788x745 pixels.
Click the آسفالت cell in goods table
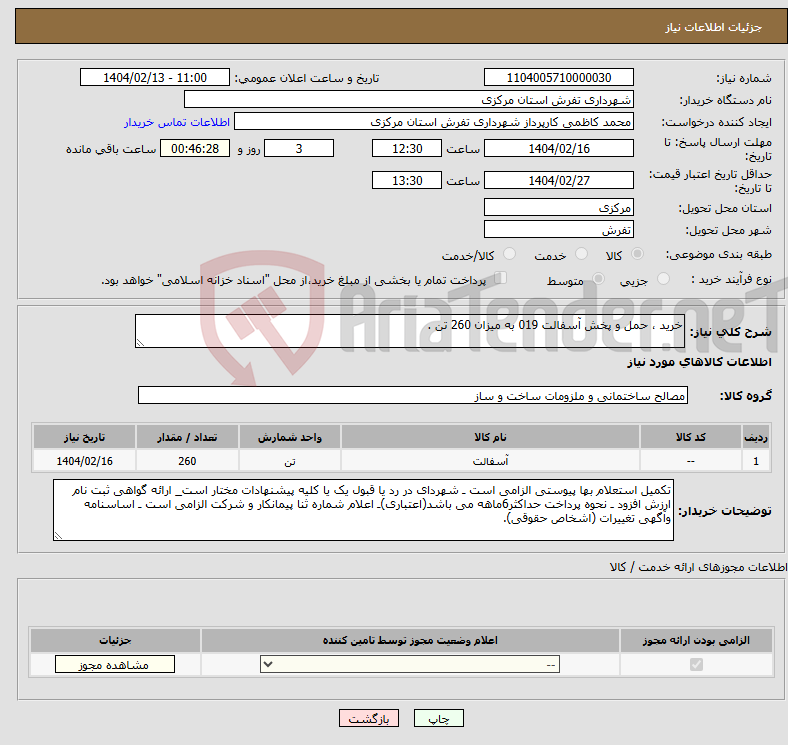[x=490, y=460]
